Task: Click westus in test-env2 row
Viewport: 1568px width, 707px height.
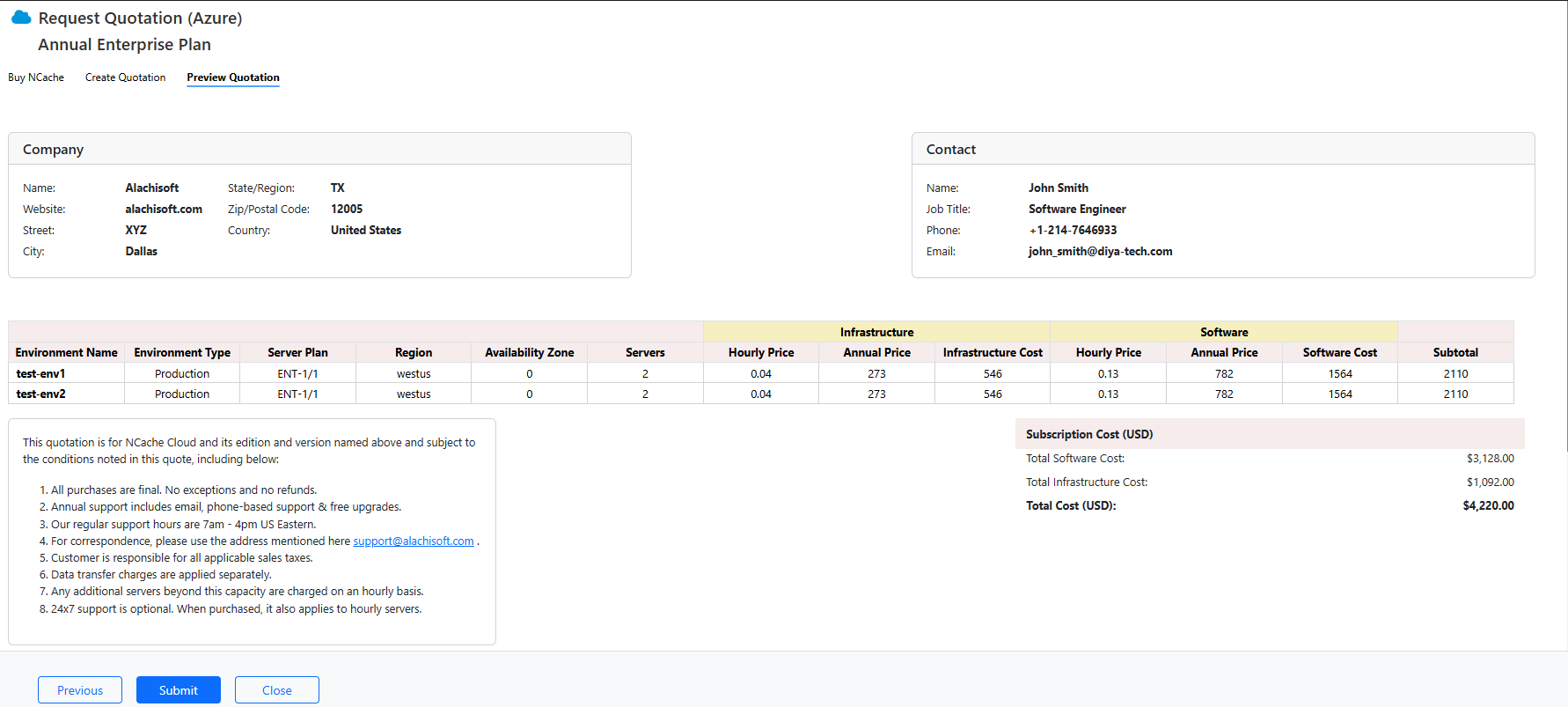Action: 414,394
